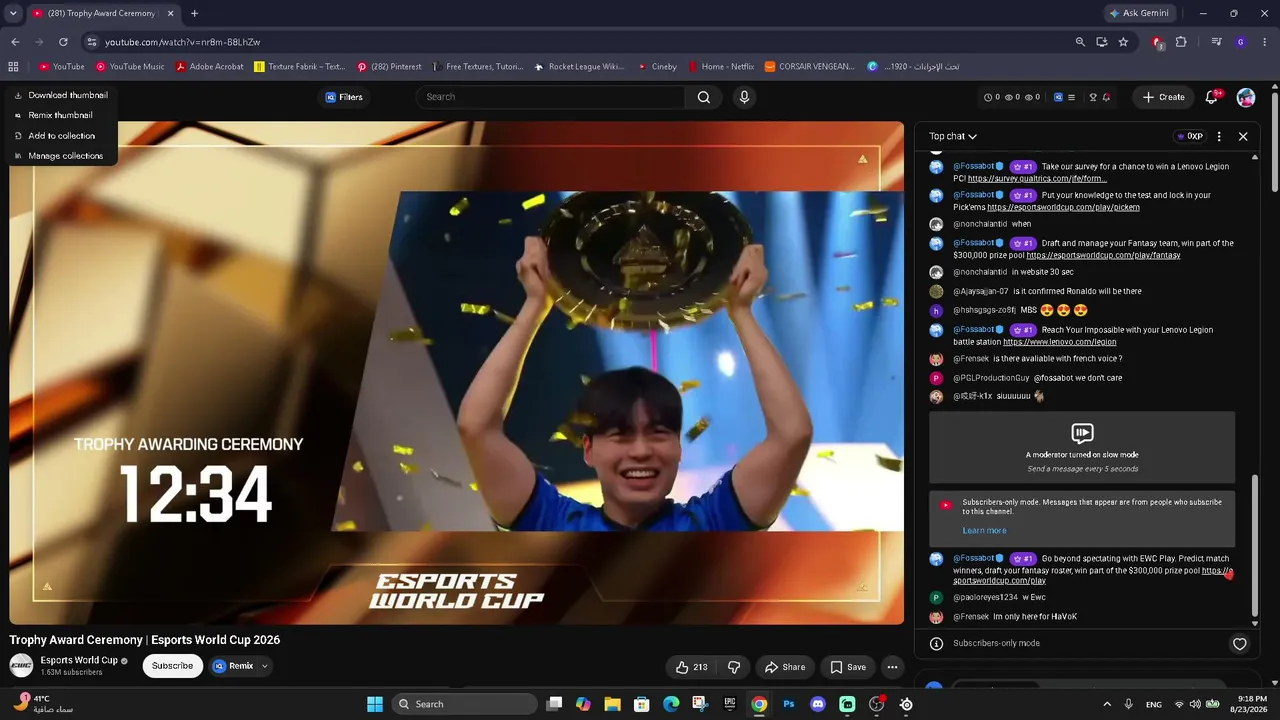Open the YouTube Music bookmark
The image size is (1280, 720).
(x=130, y=67)
